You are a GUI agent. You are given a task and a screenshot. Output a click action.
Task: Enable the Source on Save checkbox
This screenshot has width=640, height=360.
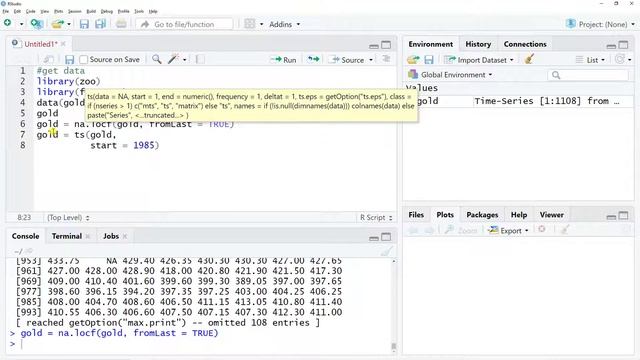(84, 60)
